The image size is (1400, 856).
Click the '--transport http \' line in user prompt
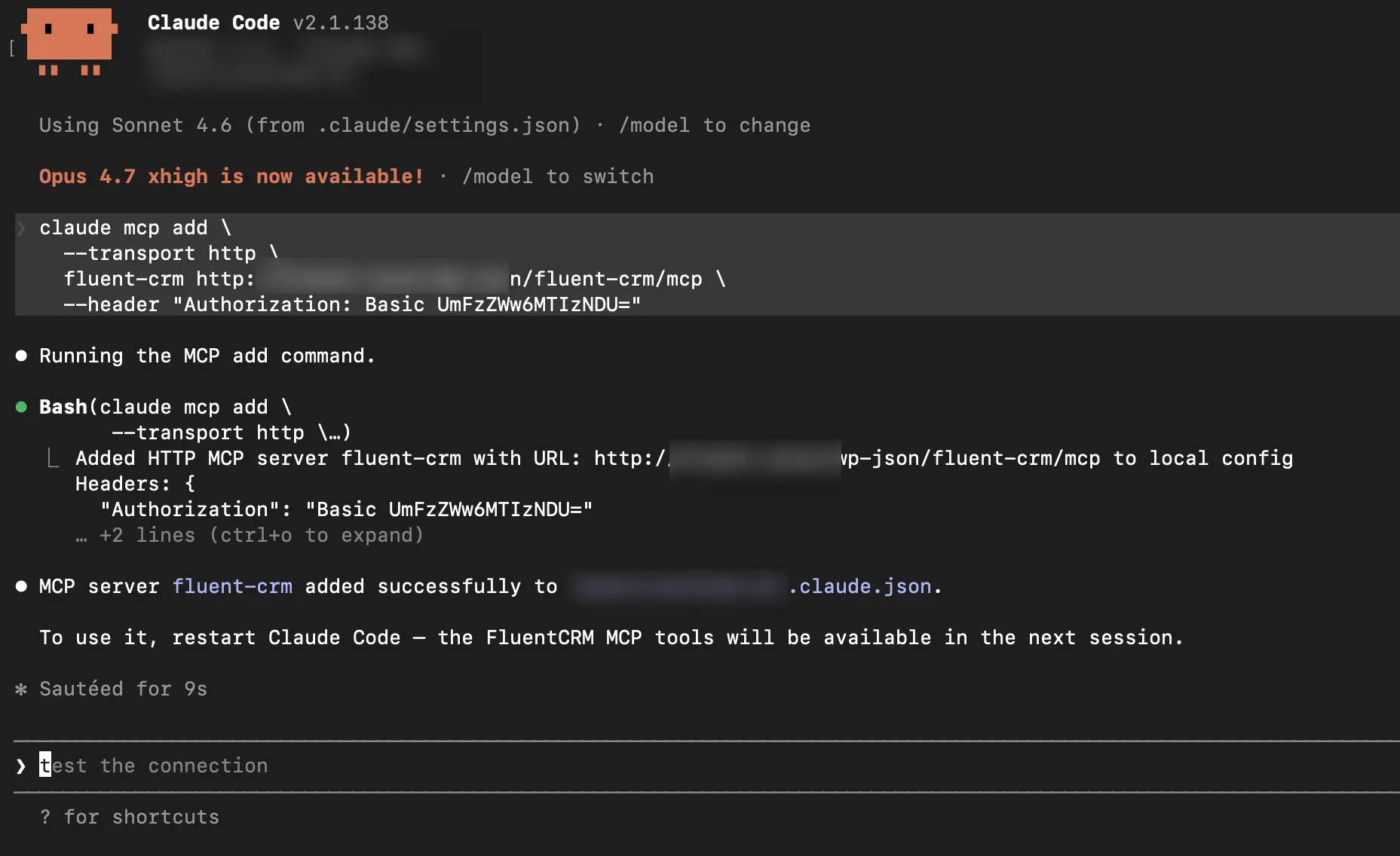pyautogui.click(x=171, y=253)
